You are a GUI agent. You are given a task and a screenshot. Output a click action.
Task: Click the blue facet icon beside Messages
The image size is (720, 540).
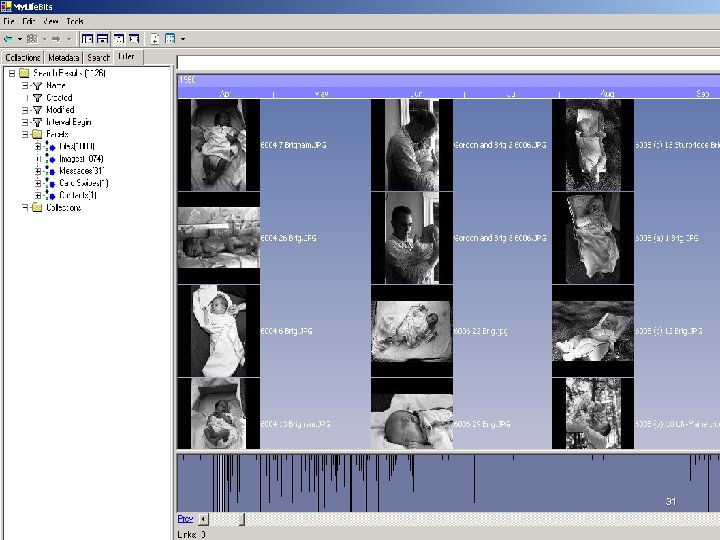pos(51,171)
